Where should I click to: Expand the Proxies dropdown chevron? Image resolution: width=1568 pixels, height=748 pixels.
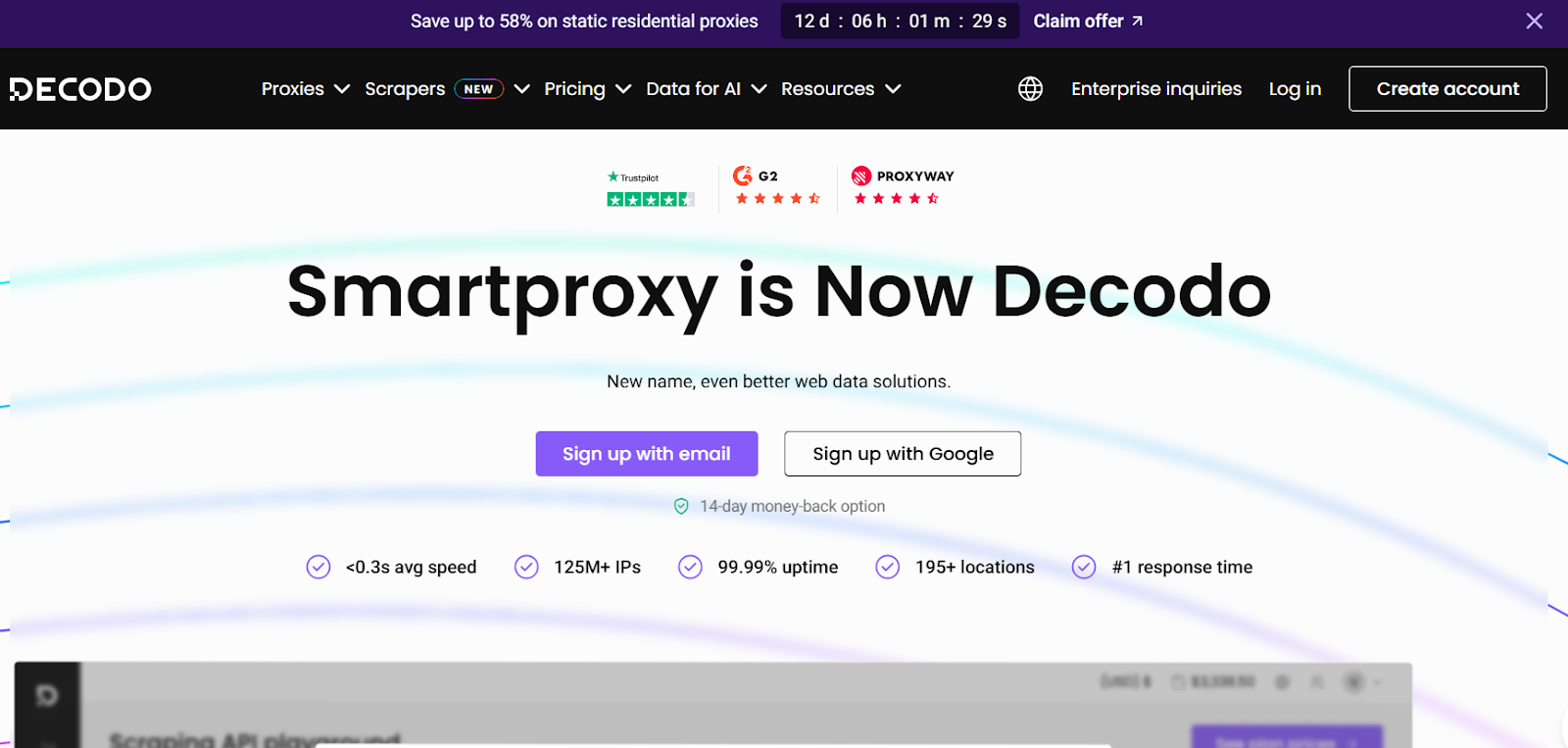342,89
